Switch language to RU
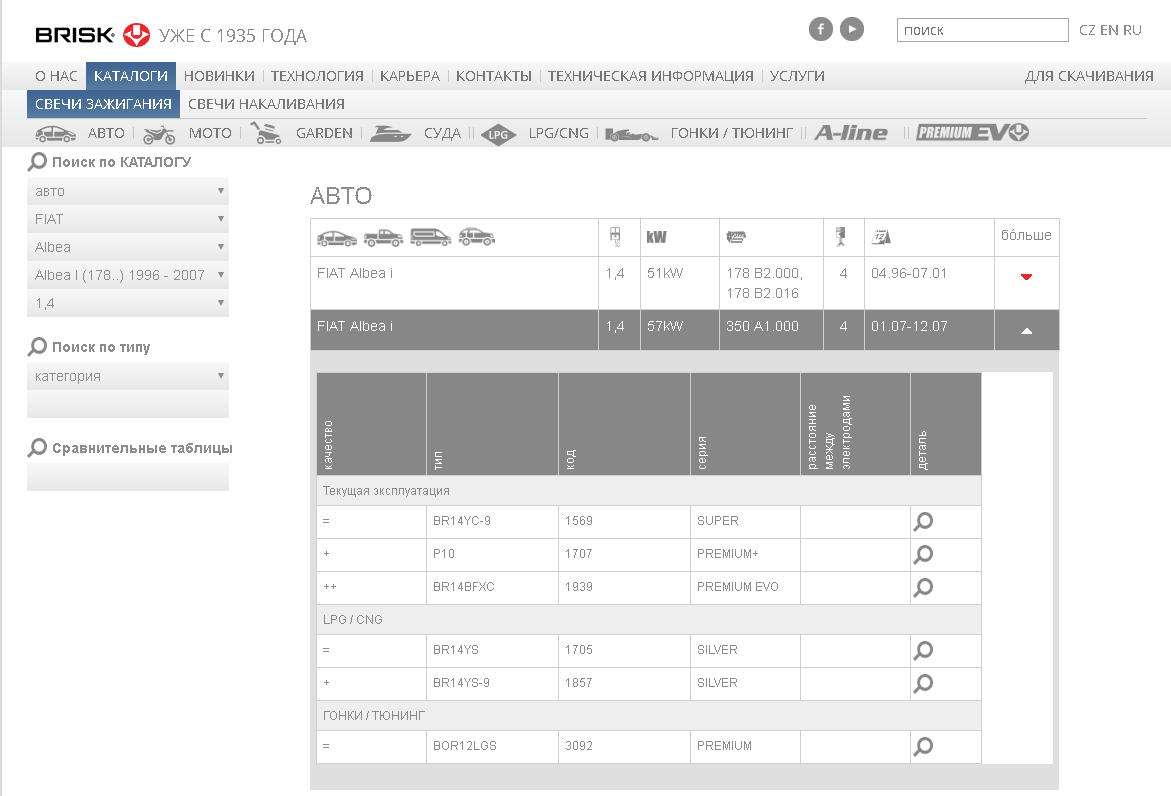Screen dimensions: 1171x796 tap(1132, 30)
